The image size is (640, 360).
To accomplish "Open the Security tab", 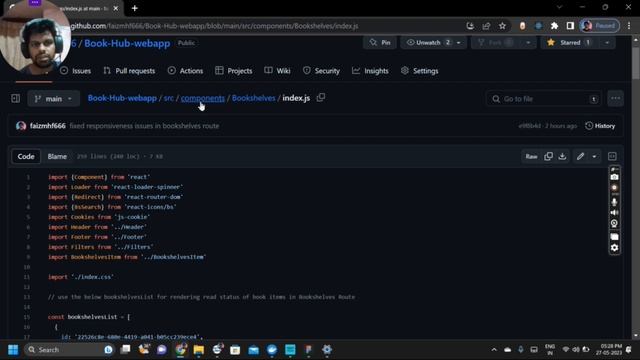I will [x=321, y=71].
